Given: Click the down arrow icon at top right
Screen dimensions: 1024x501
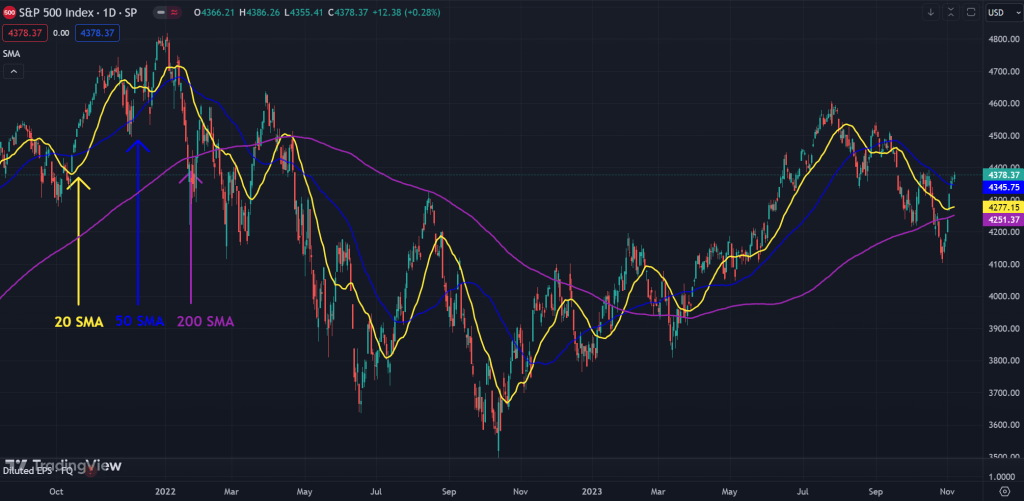Looking at the screenshot, I should [x=930, y=12].
